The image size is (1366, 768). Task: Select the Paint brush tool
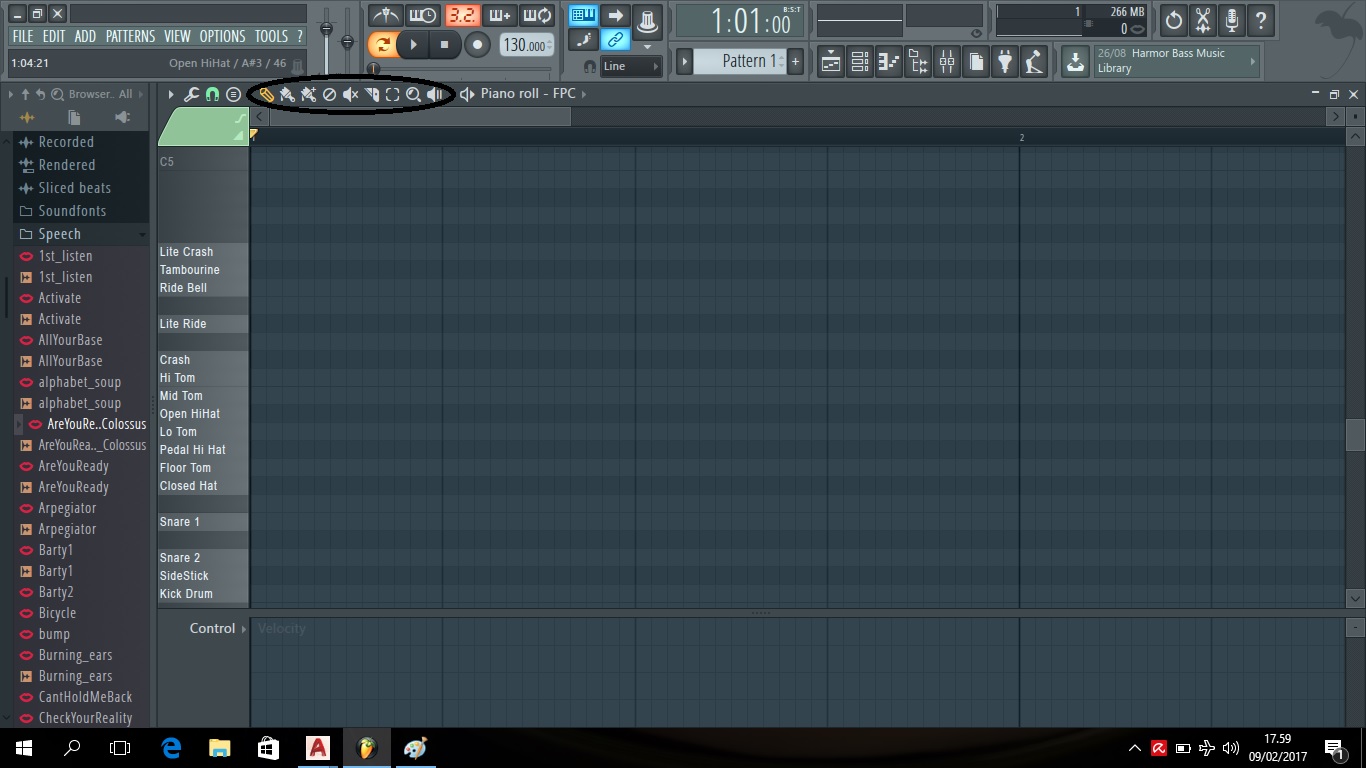286,94
